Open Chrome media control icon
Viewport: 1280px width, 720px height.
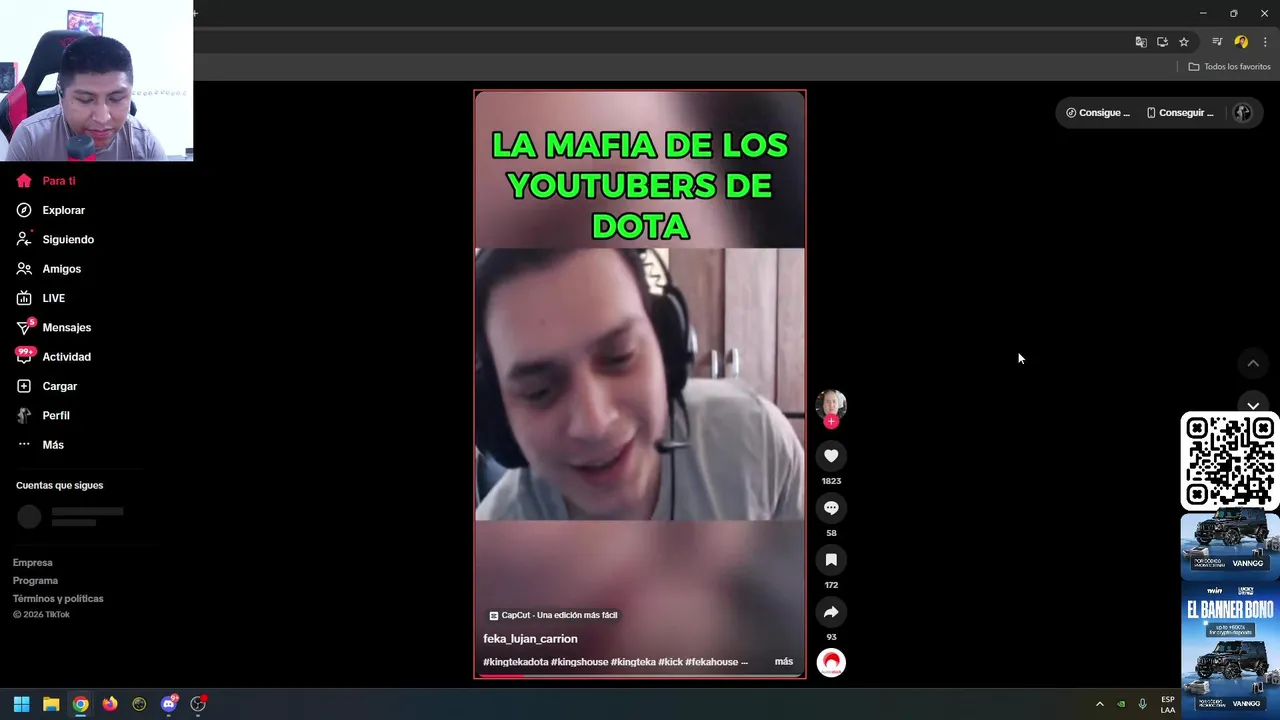click(1217, 42)
